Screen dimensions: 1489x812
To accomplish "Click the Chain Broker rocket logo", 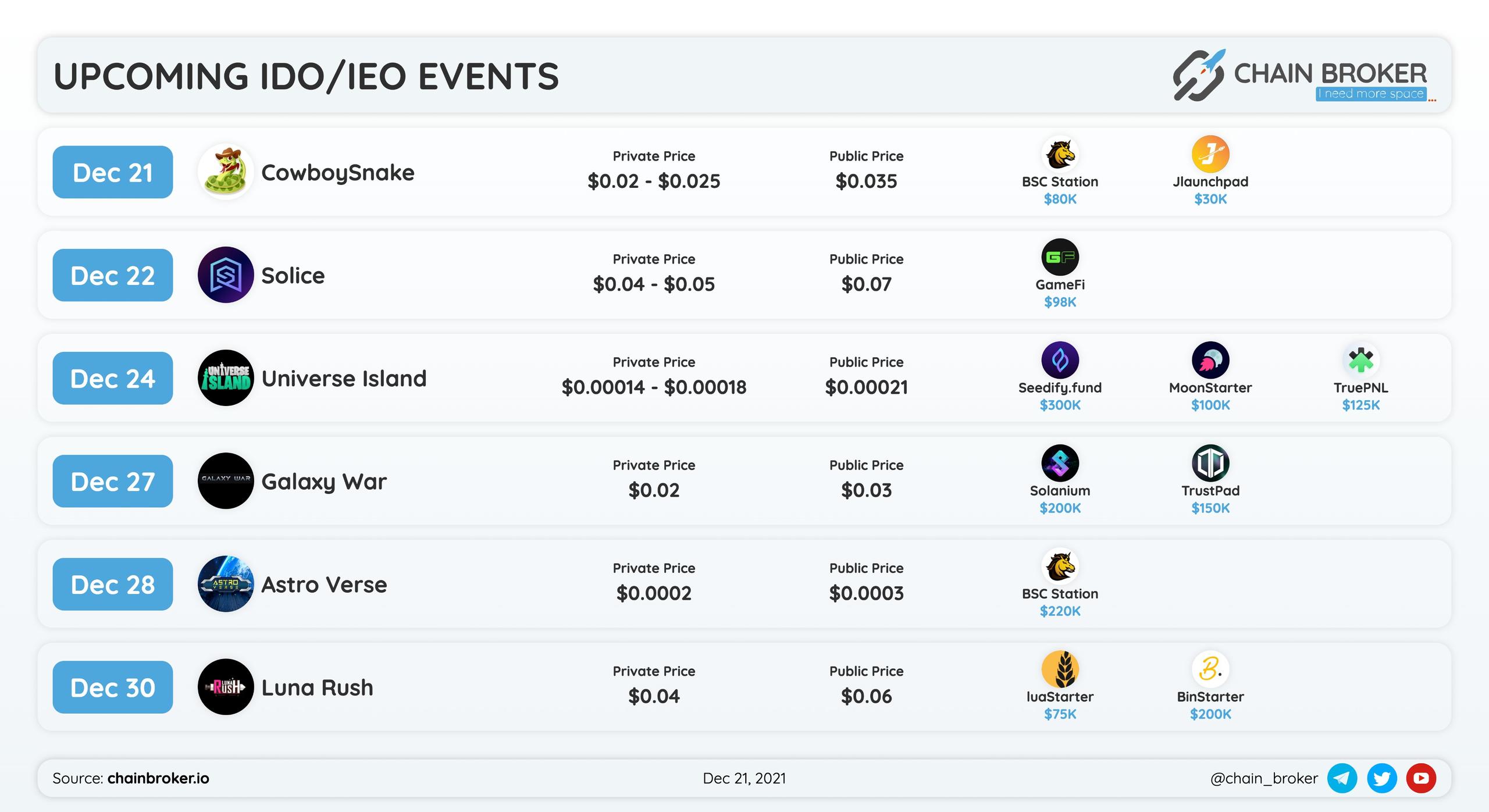I will coord(1199,75).
